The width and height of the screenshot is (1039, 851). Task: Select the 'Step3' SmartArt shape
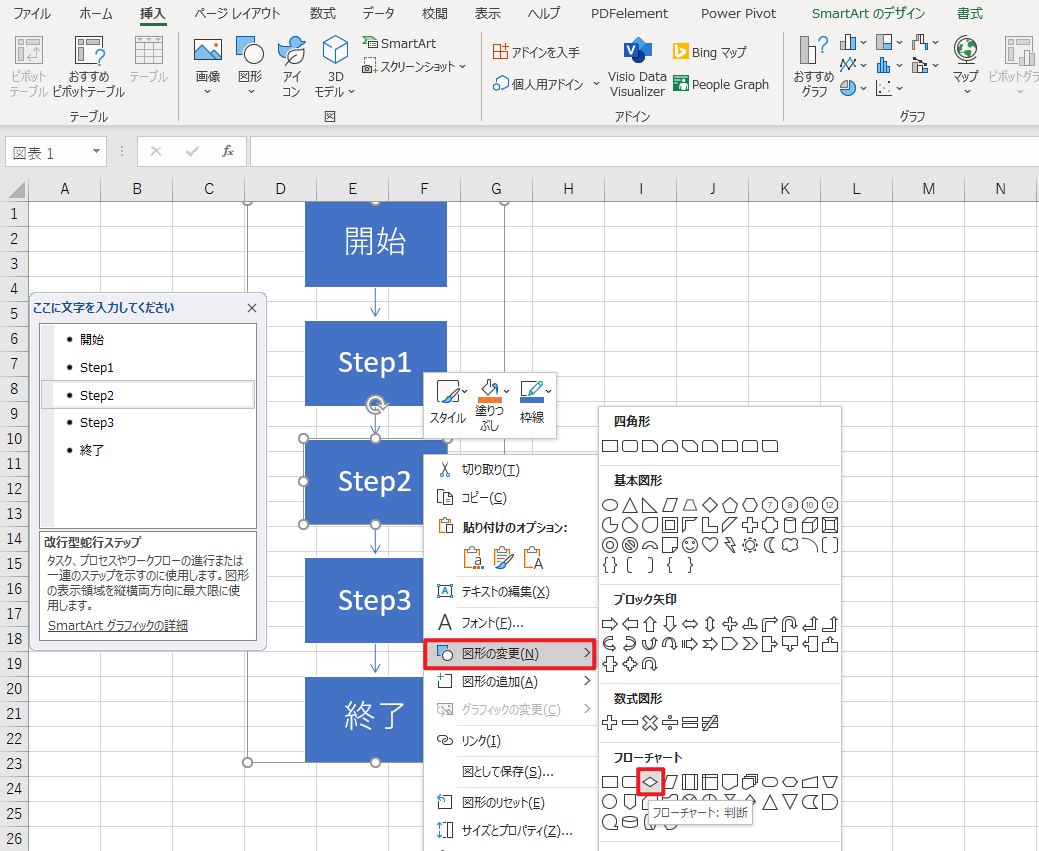click(x=364, y=600)
